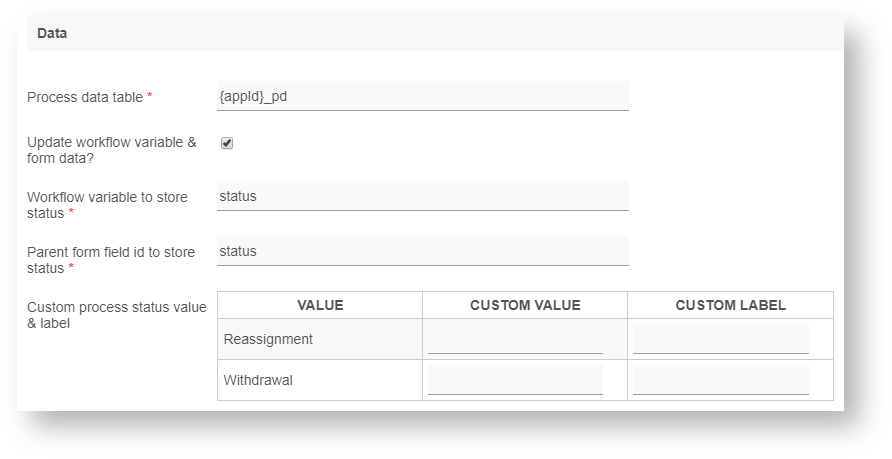This screenshot has height=459, width=892.
Task: Click Custom Value field for Reassignment row
Action: click(515, 340)
